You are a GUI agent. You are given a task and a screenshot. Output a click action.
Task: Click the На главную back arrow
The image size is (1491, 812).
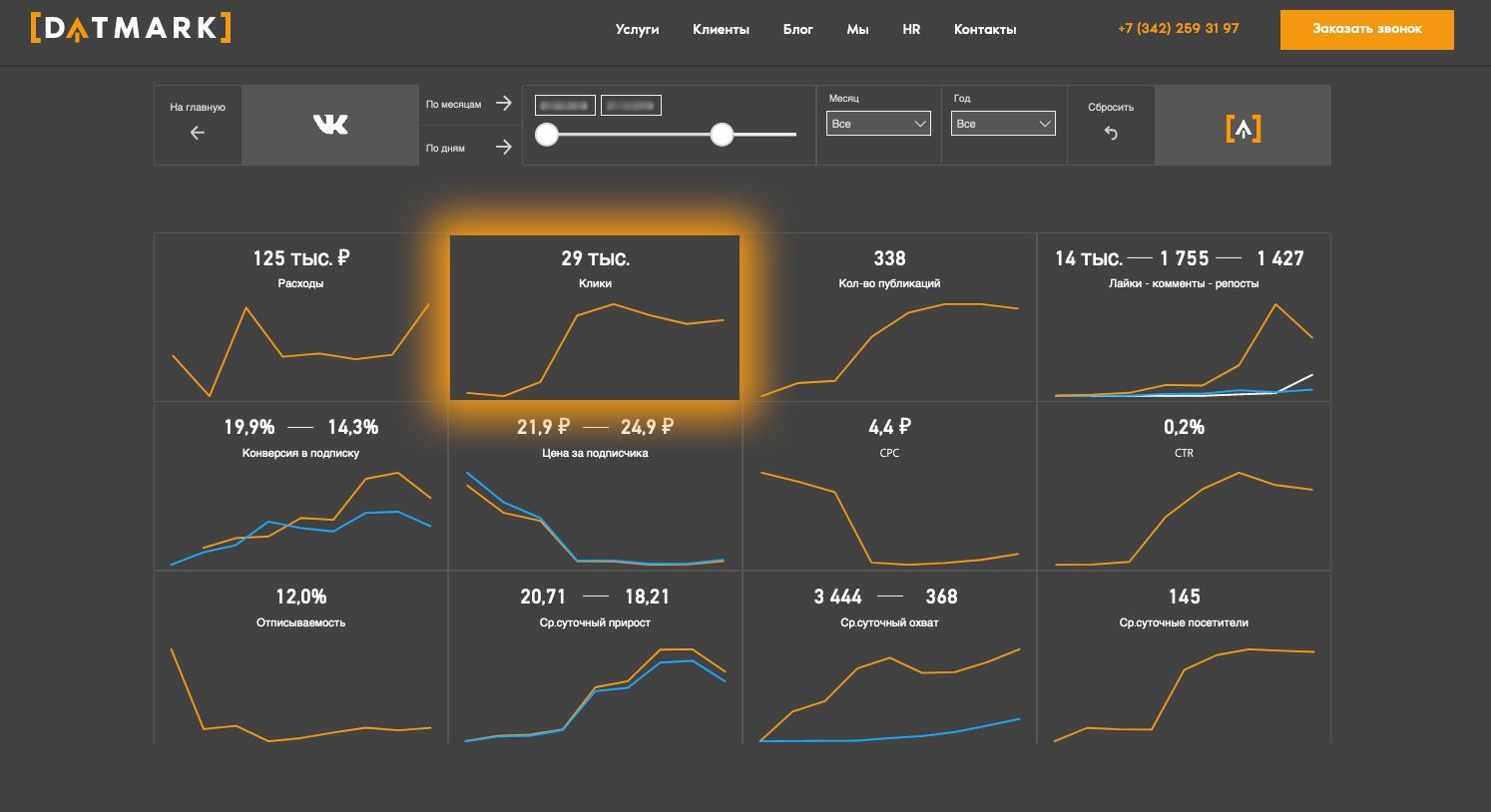(197, 133)
